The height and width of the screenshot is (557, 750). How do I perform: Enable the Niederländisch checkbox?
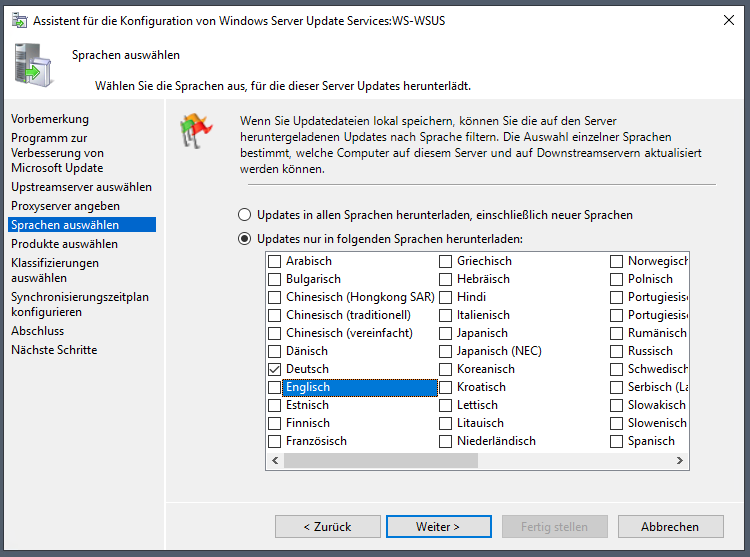(445, 441)
